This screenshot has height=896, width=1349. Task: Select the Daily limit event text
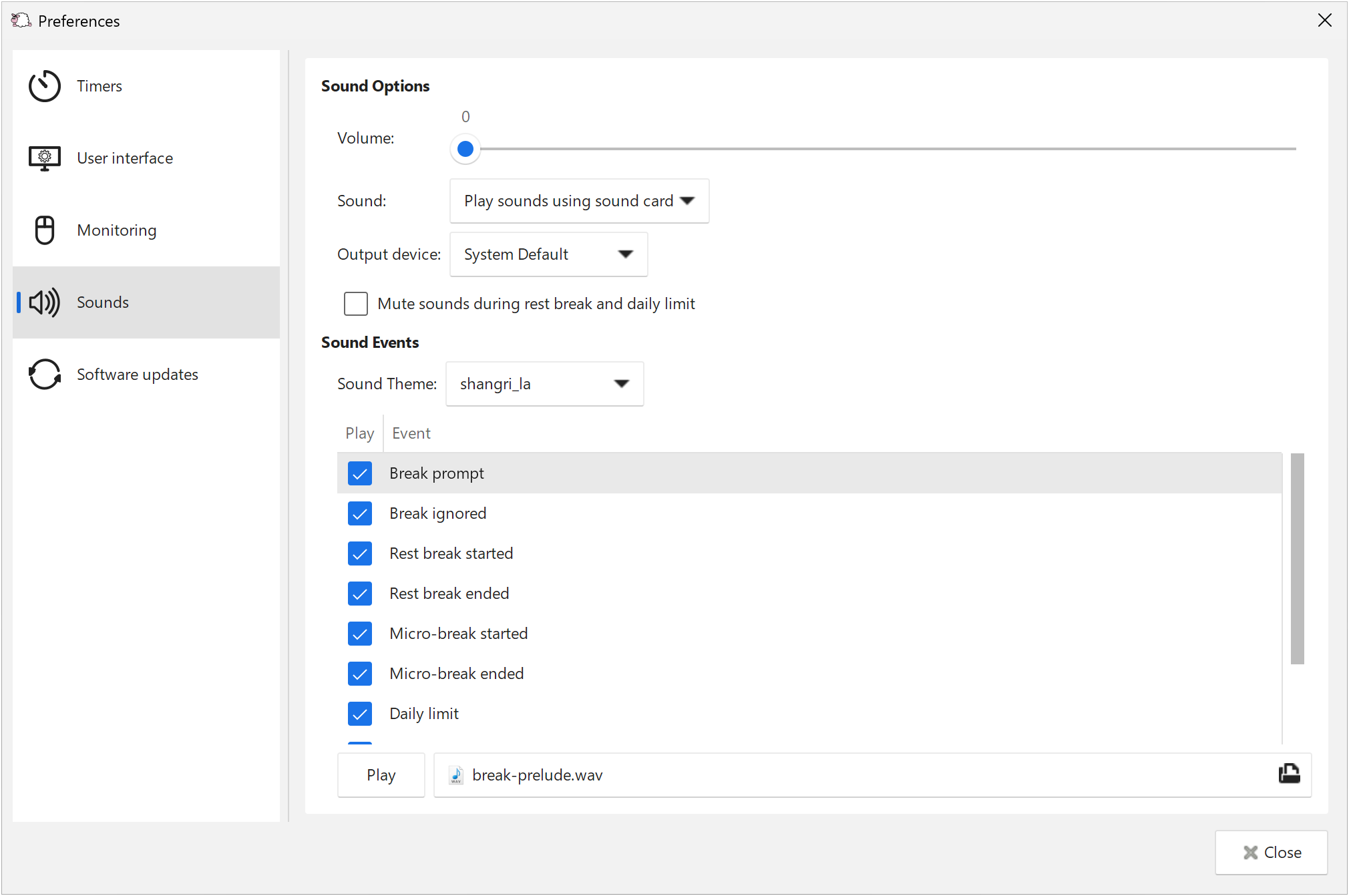[x=424, y=714]
